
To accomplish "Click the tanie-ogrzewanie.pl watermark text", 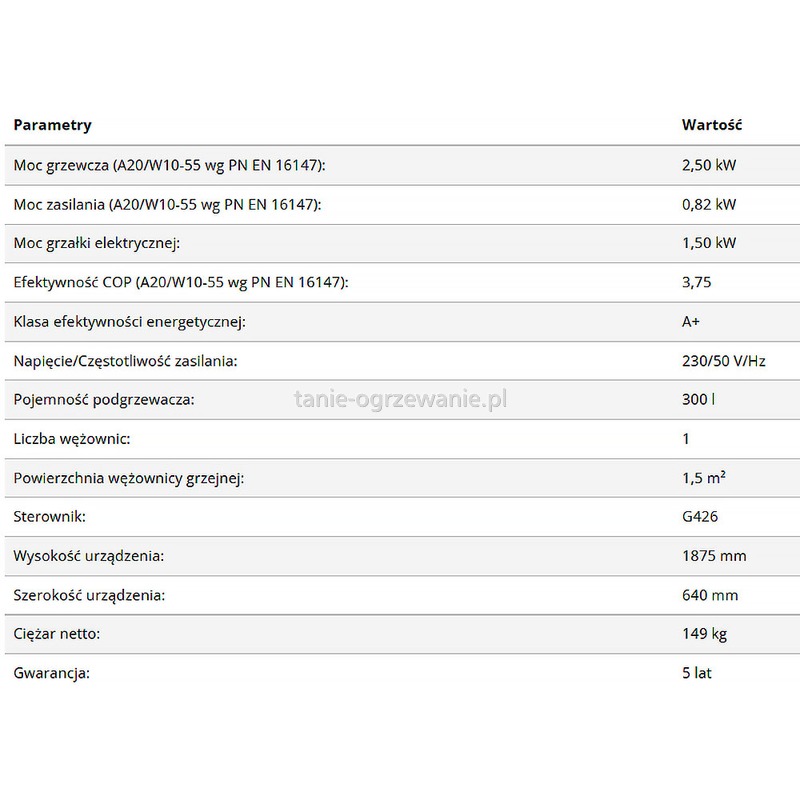I will pos(401,399).
